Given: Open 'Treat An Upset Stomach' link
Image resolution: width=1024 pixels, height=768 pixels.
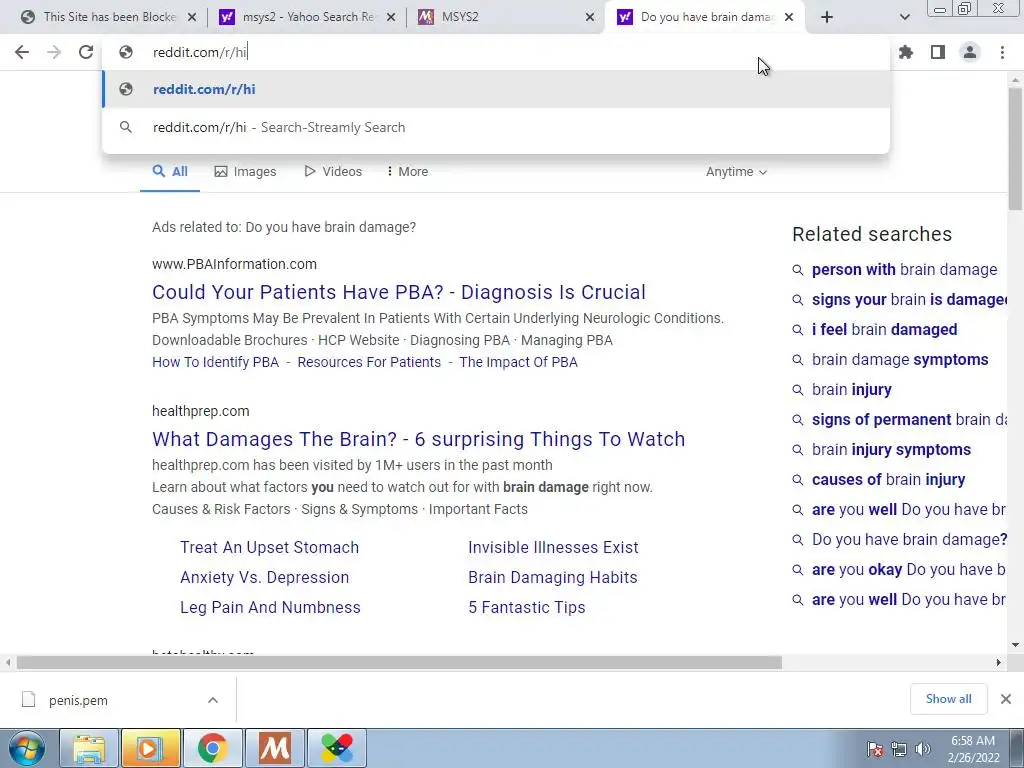Looking at the screenshot, I should point(270,547).
